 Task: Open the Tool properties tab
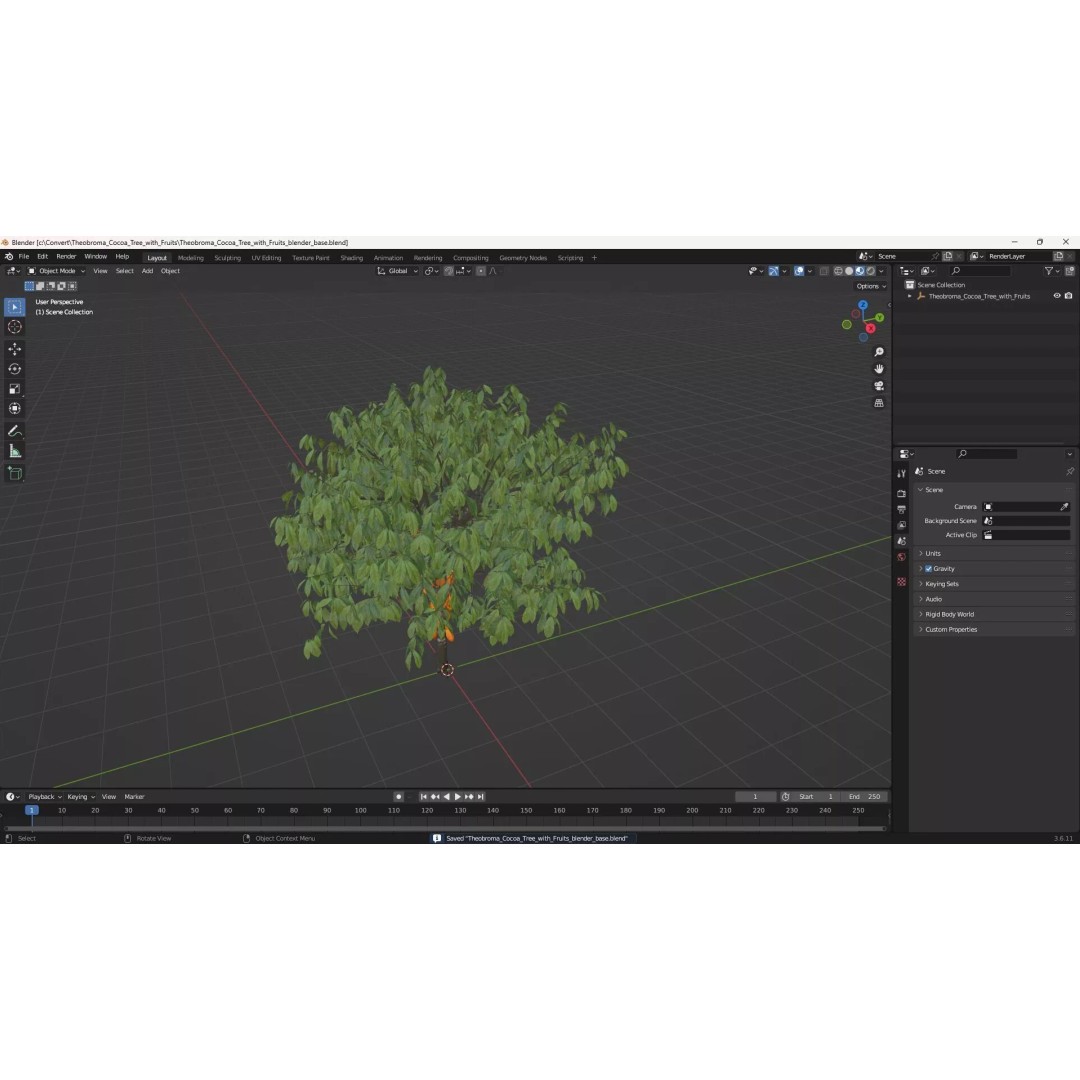pyautogui.click(x=901, y=474)
